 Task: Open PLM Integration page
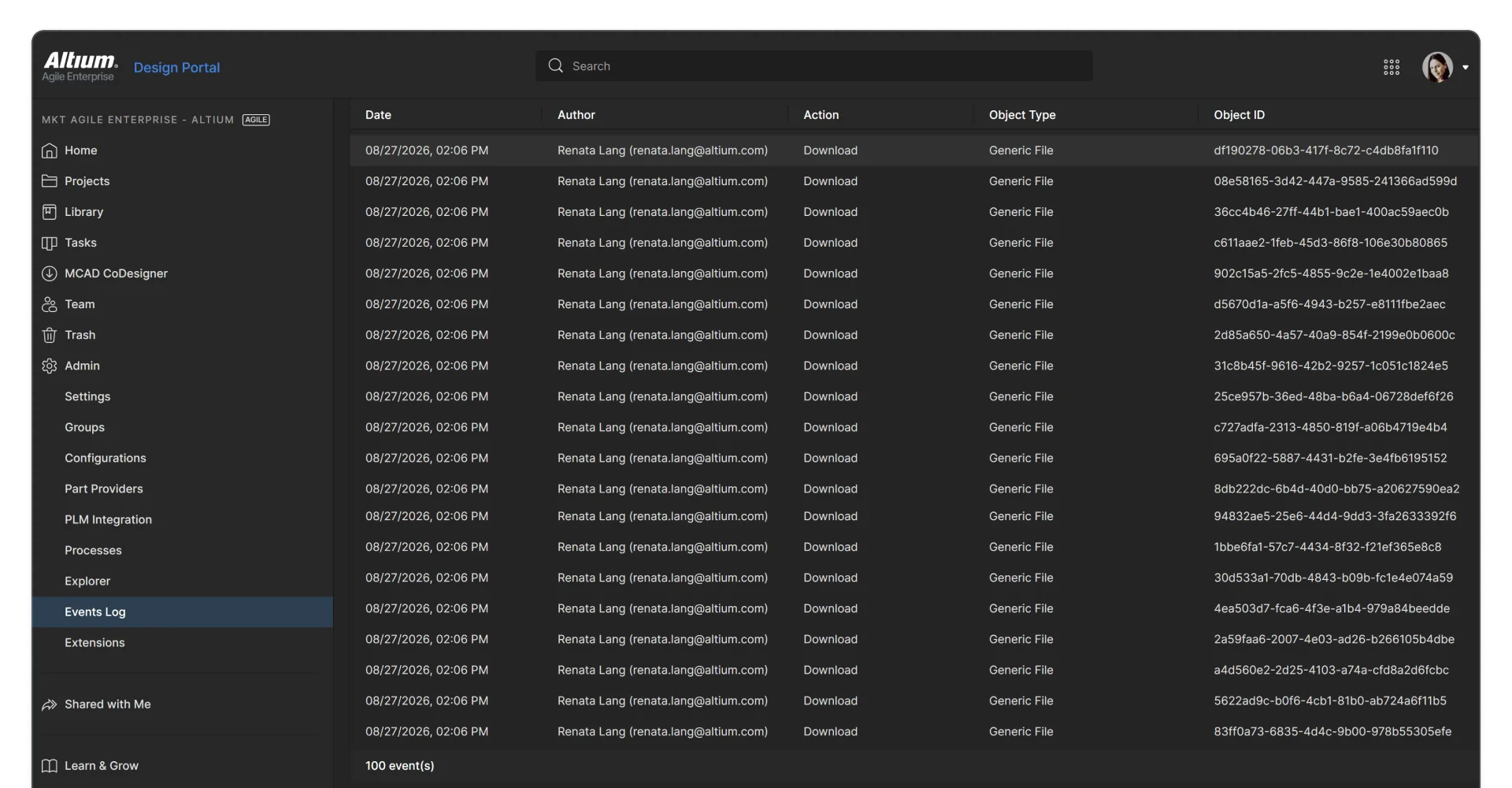pyautogui.click(x=108, y=519)
